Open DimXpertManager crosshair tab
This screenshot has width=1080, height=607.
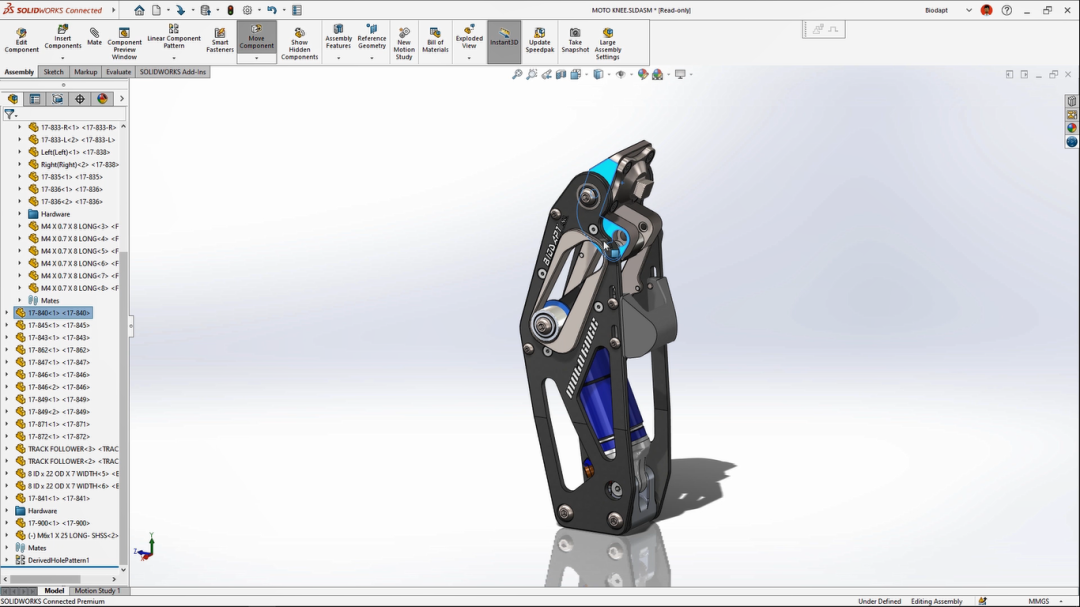click(x=80, y=99)
